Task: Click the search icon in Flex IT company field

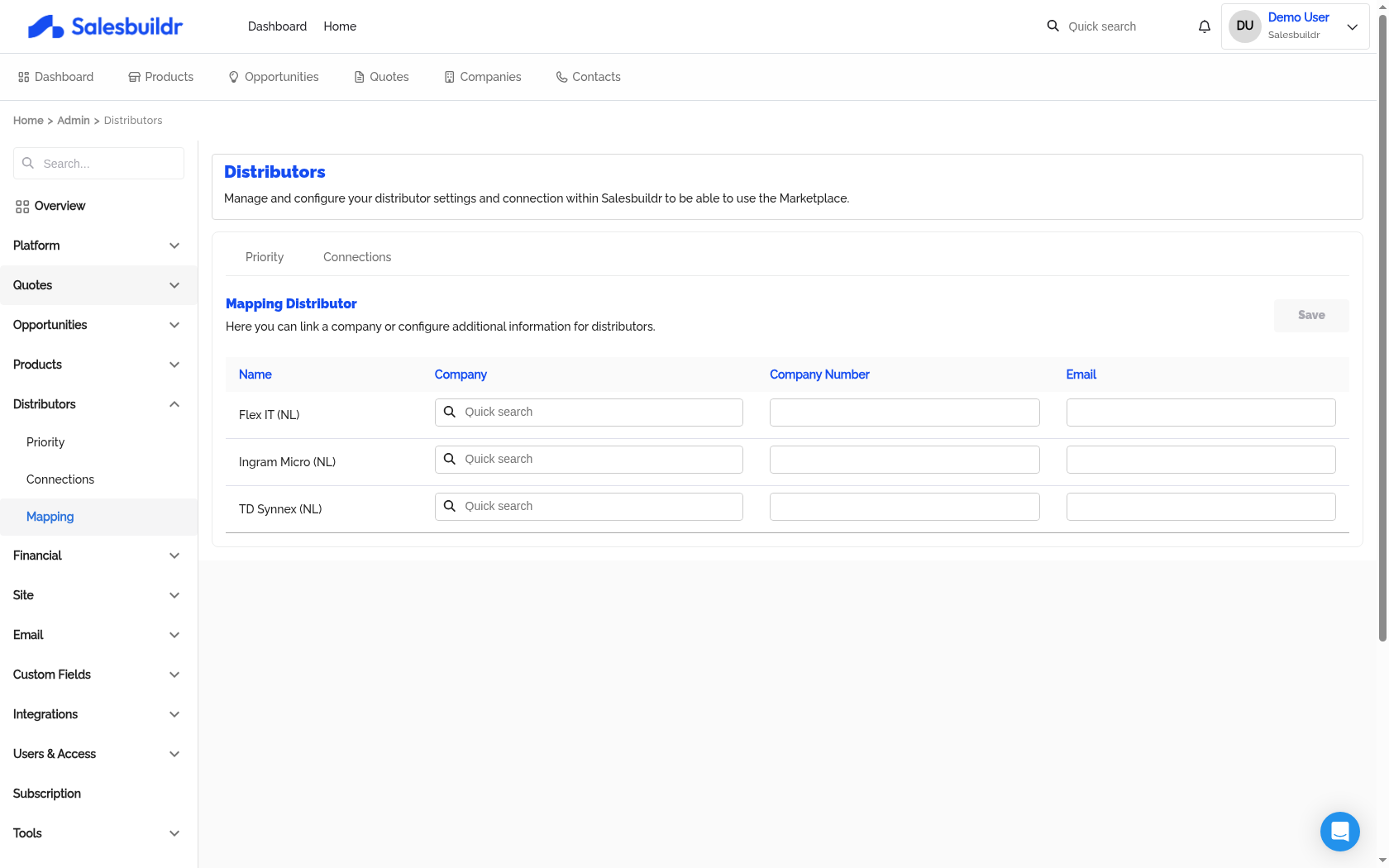Action: coord(450,412)
